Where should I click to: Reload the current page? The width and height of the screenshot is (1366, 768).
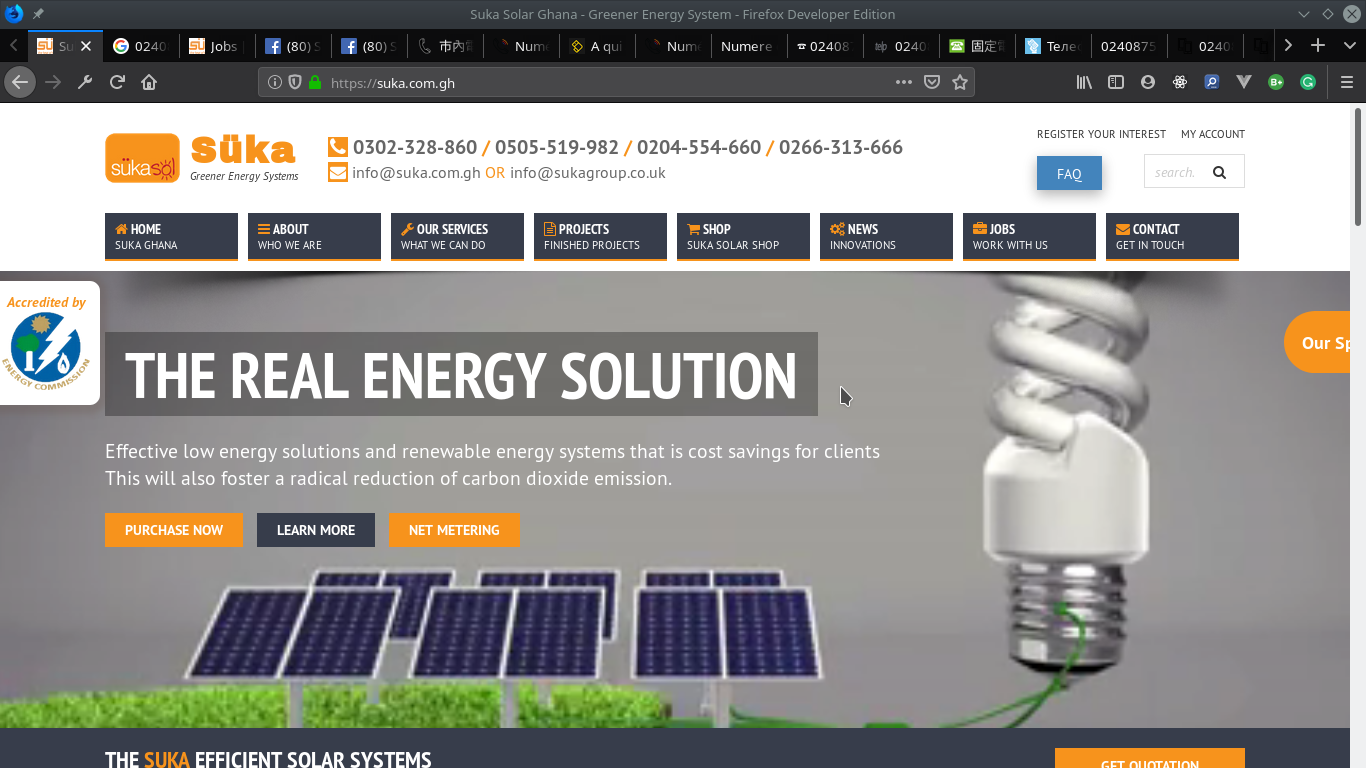(x=117, y=82)
